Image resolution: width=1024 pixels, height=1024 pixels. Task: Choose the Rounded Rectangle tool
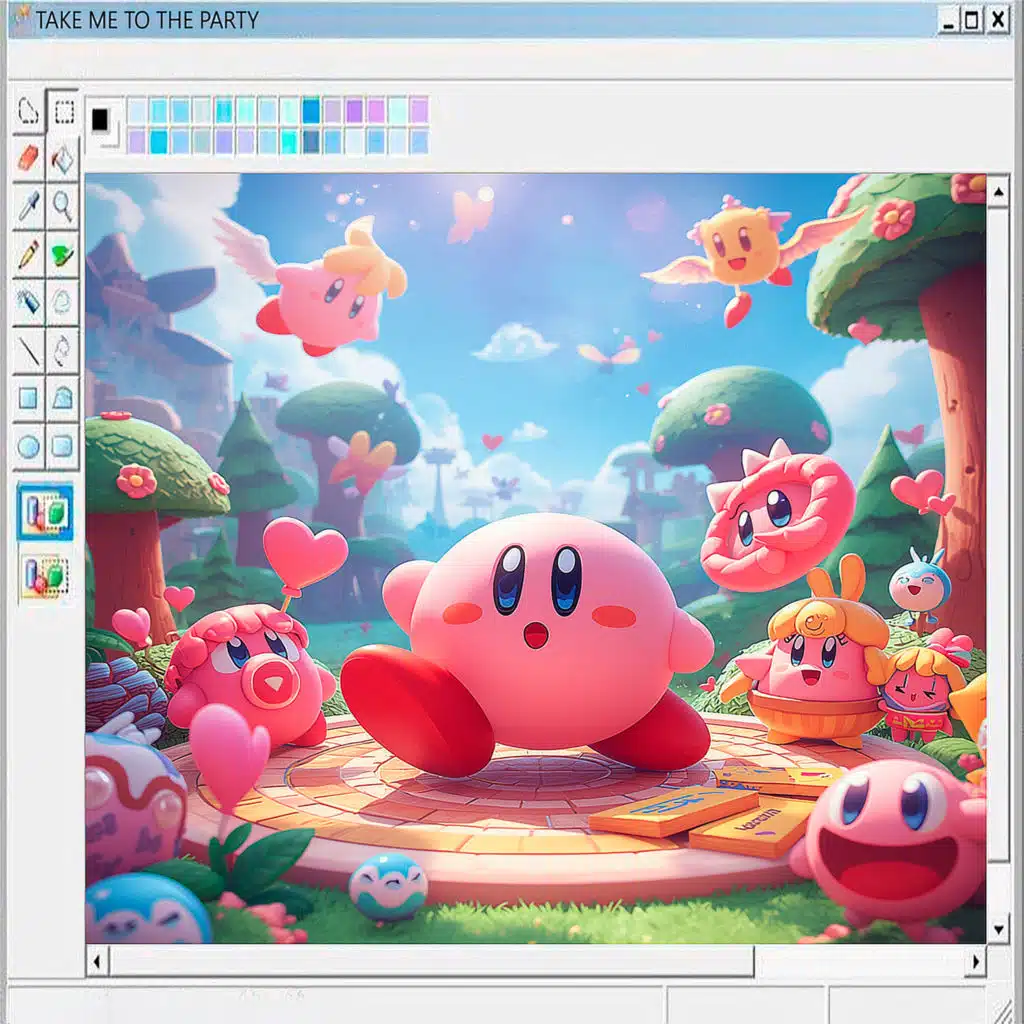(x=63, y=446)
